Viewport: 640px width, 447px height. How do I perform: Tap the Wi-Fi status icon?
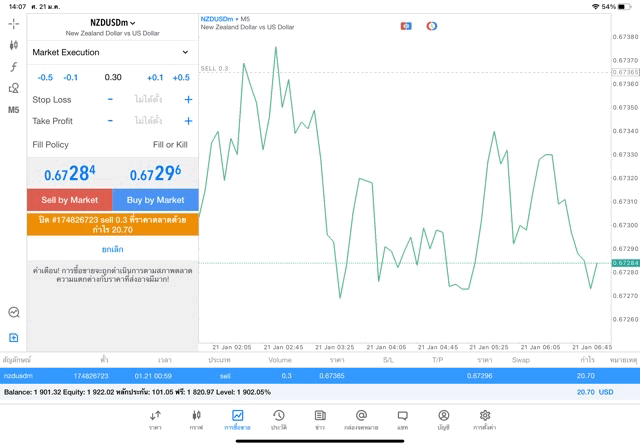[x=596, y=7]
